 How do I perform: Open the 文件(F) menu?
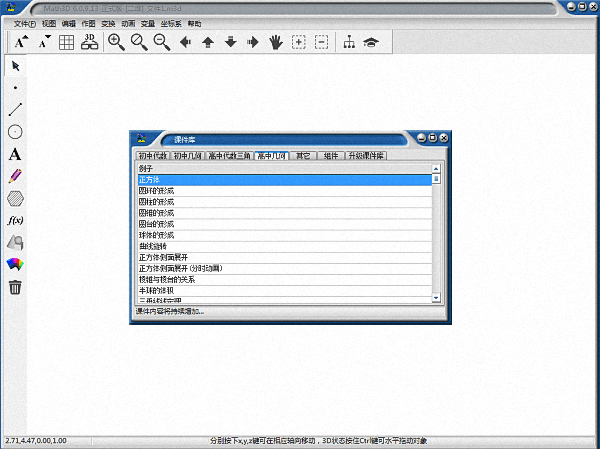pyautogui.click(x=24, y=22)
